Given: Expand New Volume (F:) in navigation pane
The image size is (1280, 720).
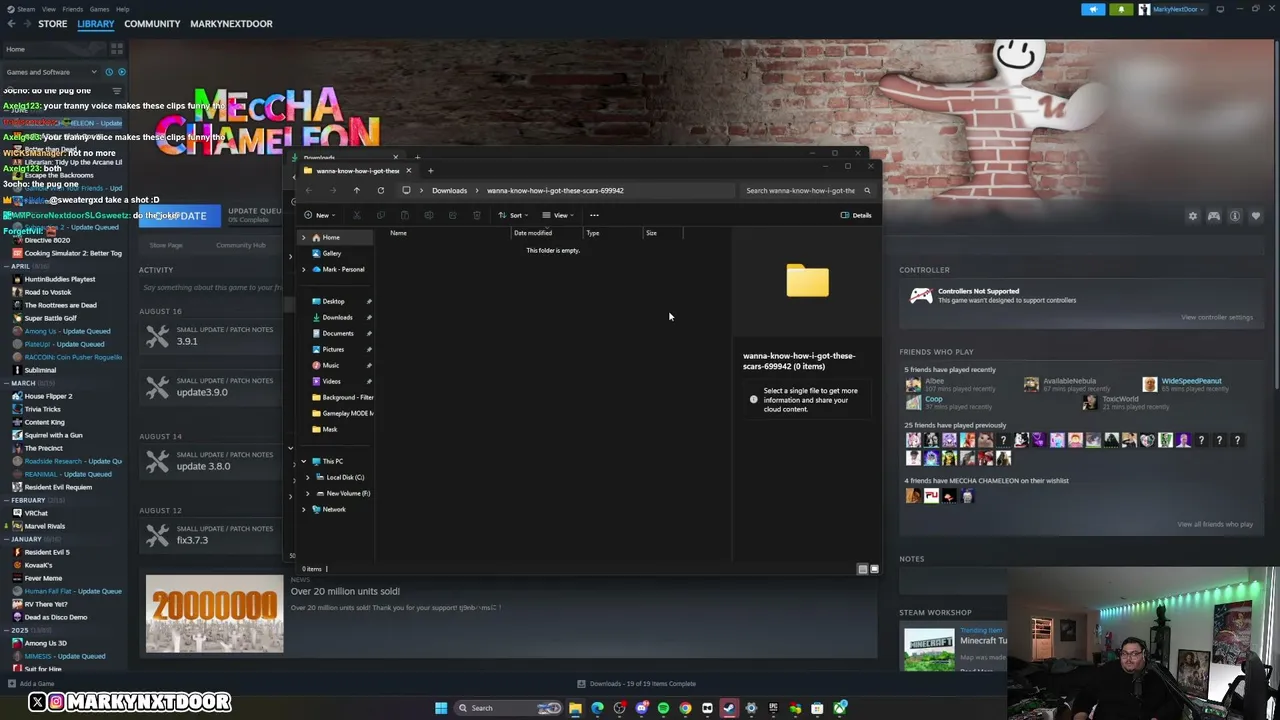Looking at the screenshot, I should click(x=308, y=493).
